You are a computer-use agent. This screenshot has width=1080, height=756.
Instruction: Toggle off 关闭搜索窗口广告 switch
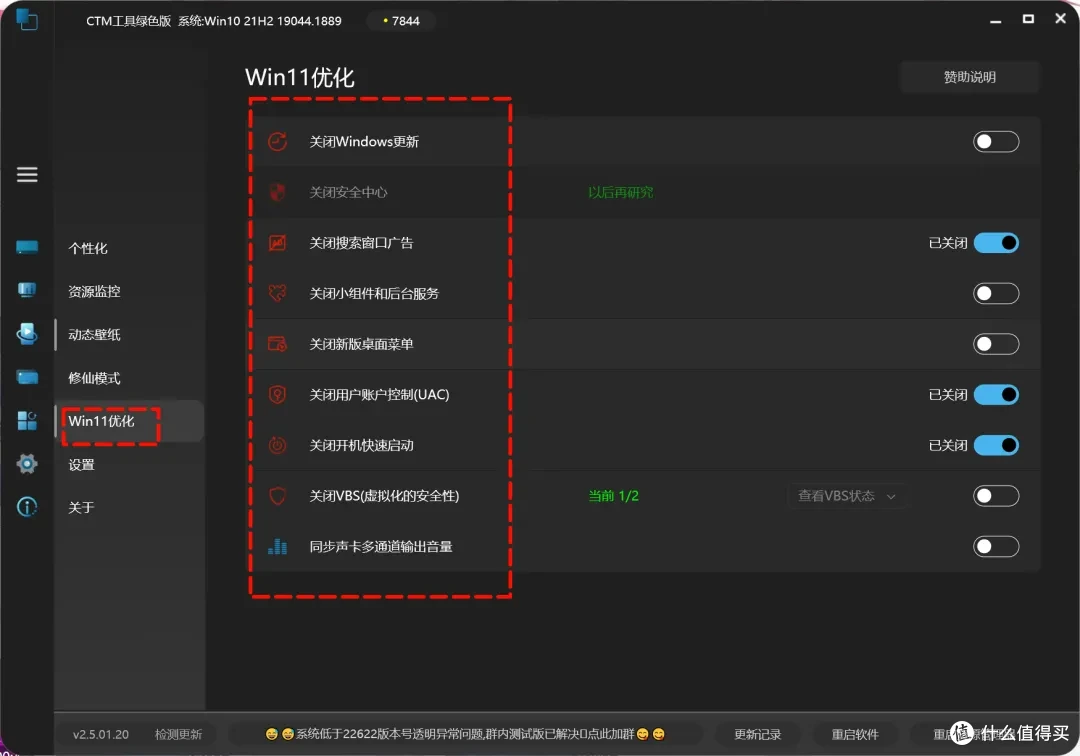(996, 243)
